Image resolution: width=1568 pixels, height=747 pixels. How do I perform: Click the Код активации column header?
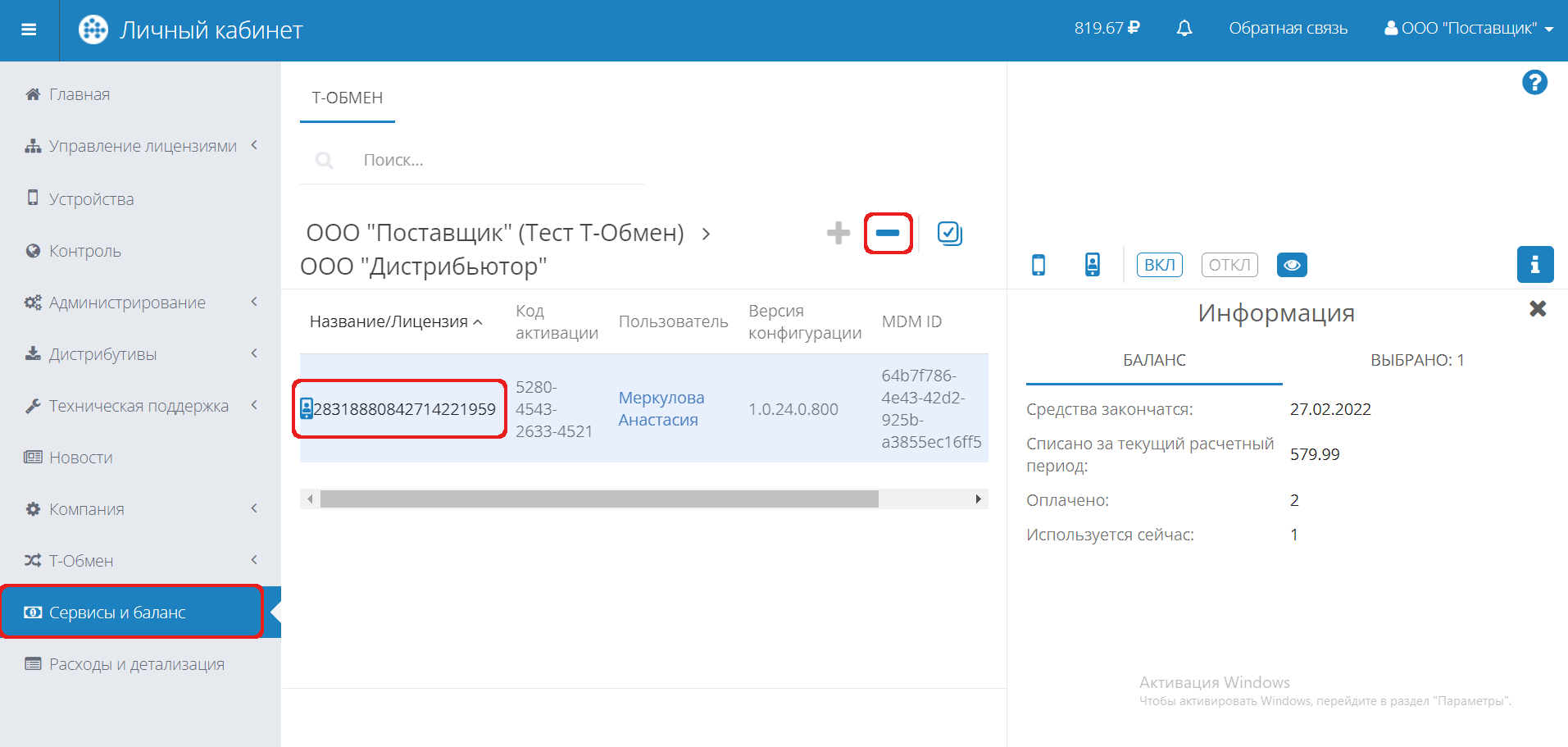coord(557,321)
